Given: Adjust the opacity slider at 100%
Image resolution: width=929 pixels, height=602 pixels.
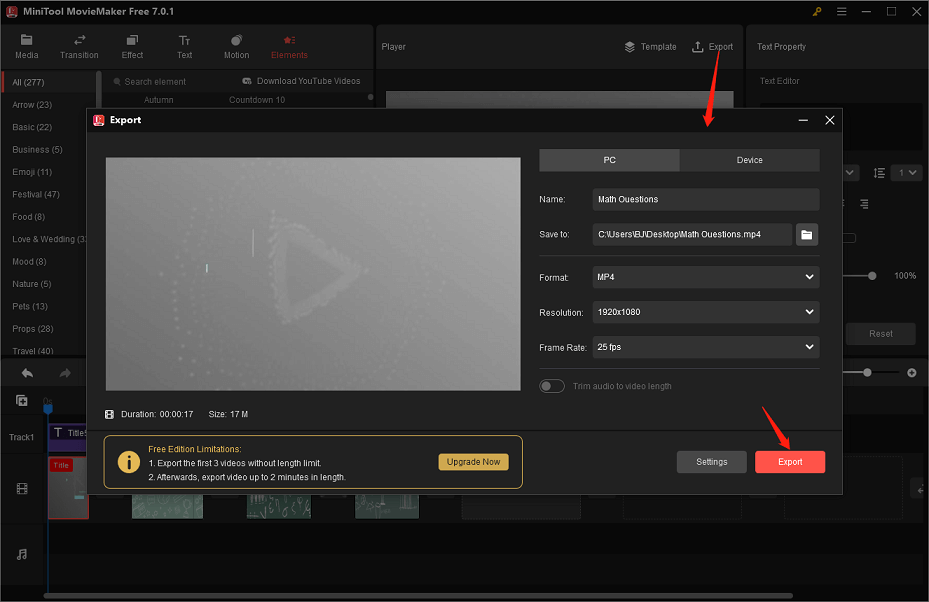Looking at the screenshot, I should pyautogui.click(x=872, y=276).
